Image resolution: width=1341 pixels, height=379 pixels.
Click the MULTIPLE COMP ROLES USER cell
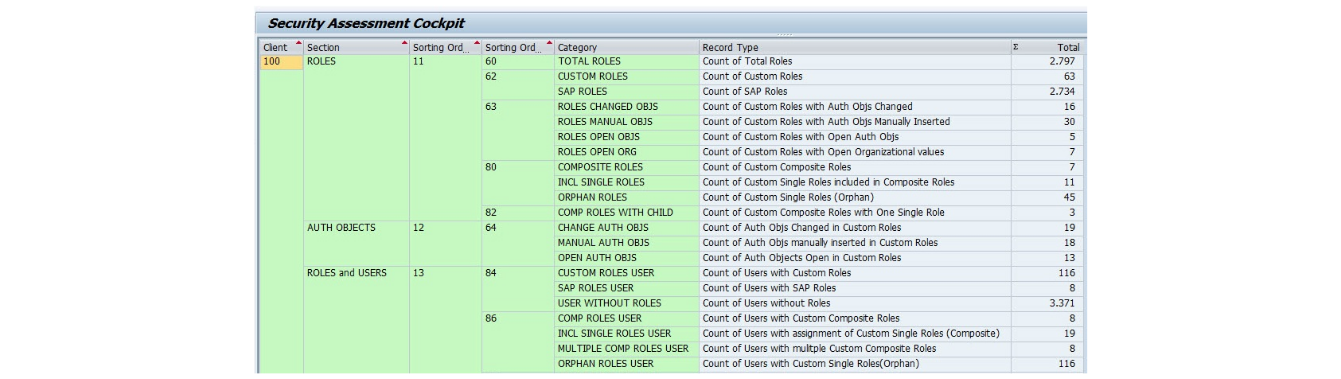[627, 348]
